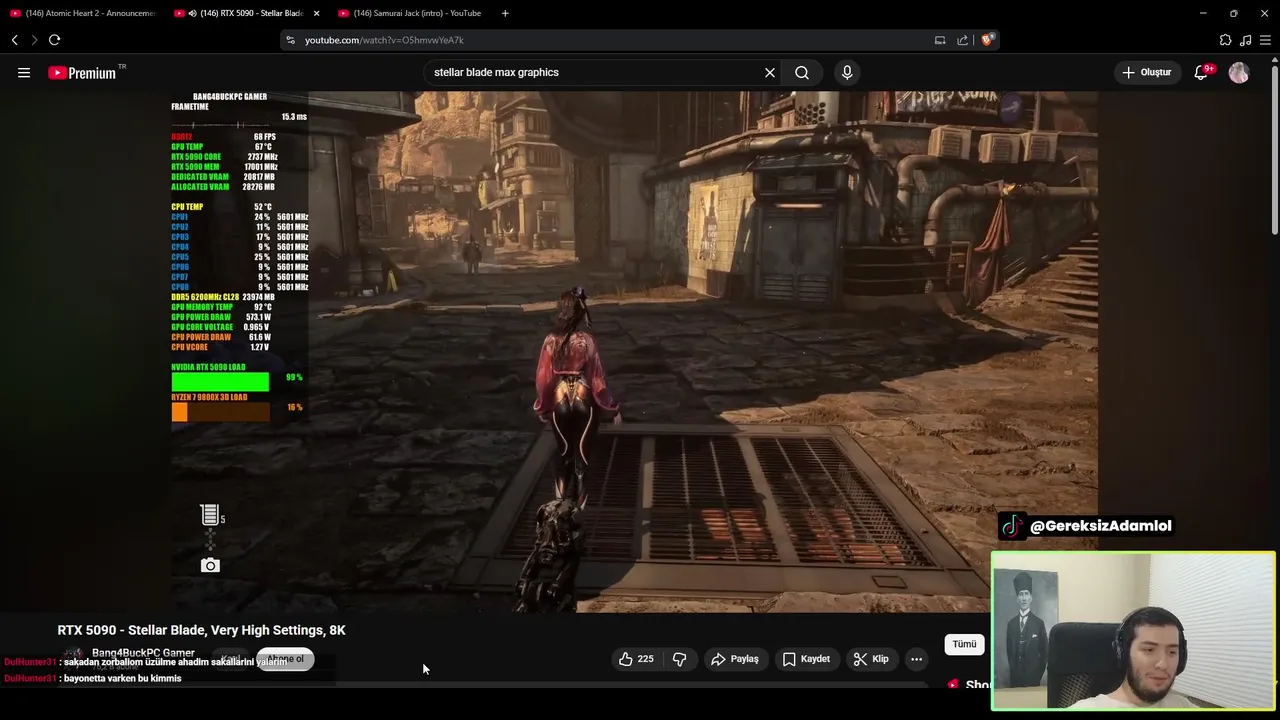Image resolution: width=1280 pixels, height=720 pixels.
Task: Run search with magnifier button
Action: coord(802,72)
